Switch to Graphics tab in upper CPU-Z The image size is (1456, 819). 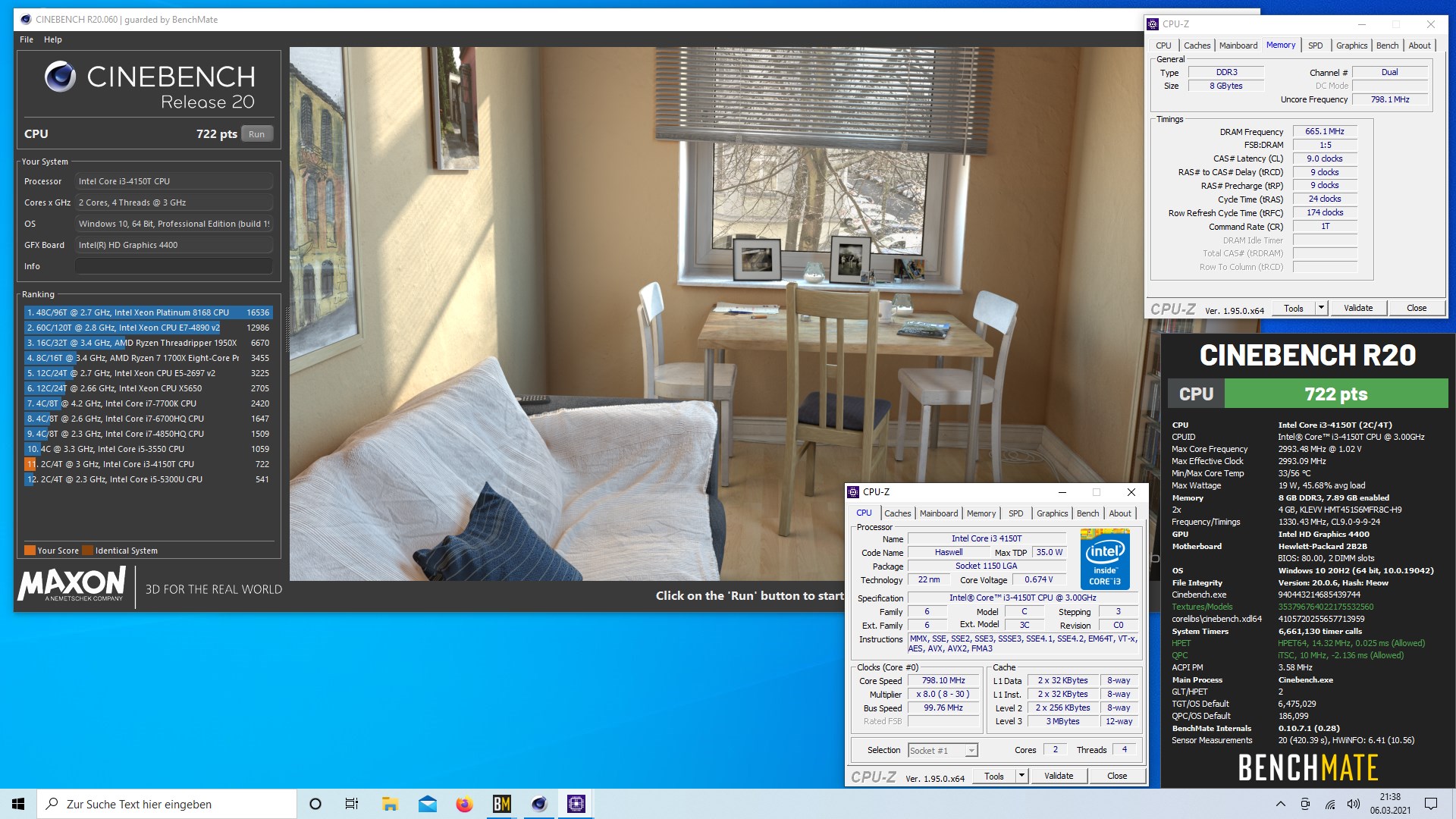(x=1351, y=45)
